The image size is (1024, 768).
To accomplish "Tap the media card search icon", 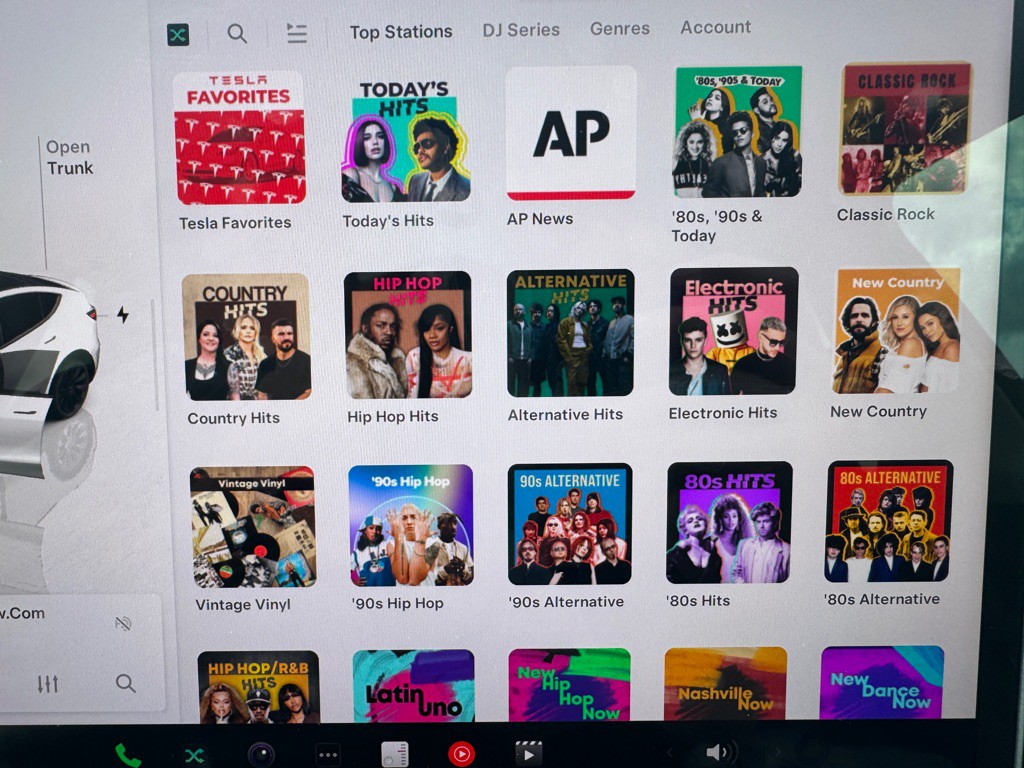I will coord(125,683).
